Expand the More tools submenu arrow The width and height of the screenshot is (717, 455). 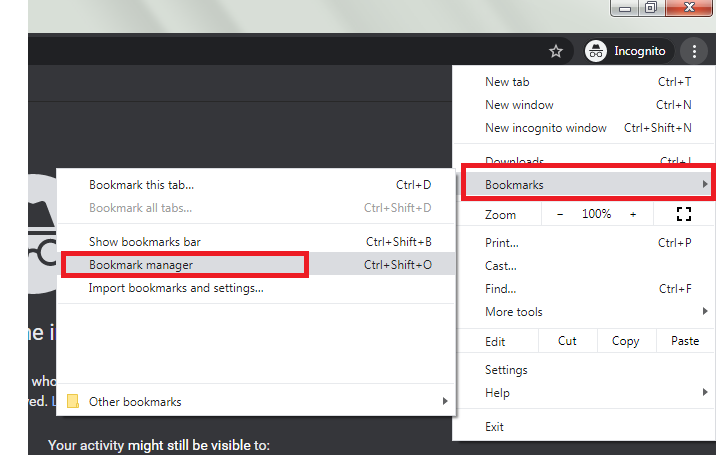click(705, 312)
